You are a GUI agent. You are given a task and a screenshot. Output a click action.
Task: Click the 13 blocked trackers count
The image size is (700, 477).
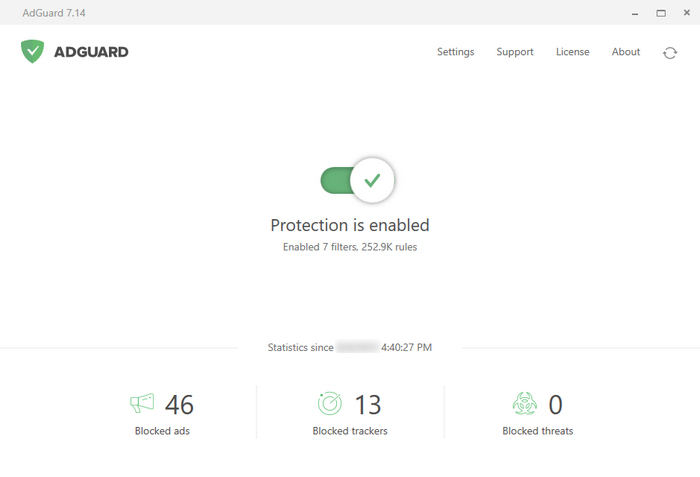click(368, 405)
